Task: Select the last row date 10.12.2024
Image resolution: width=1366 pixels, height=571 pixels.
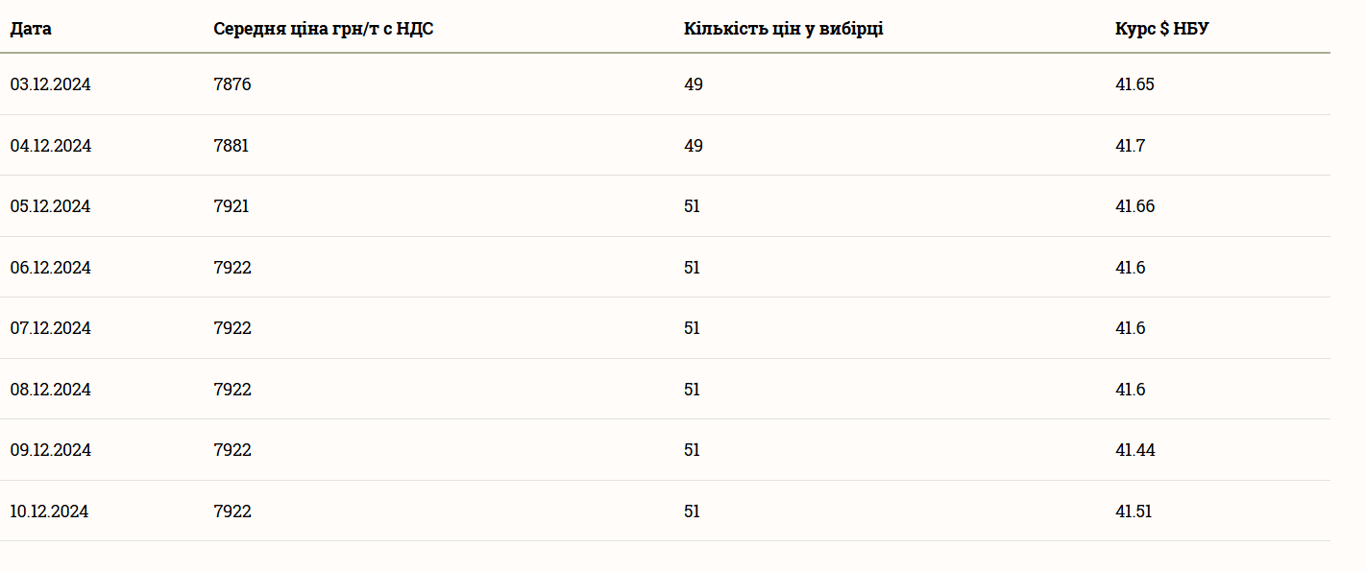Action: [50, 512]
